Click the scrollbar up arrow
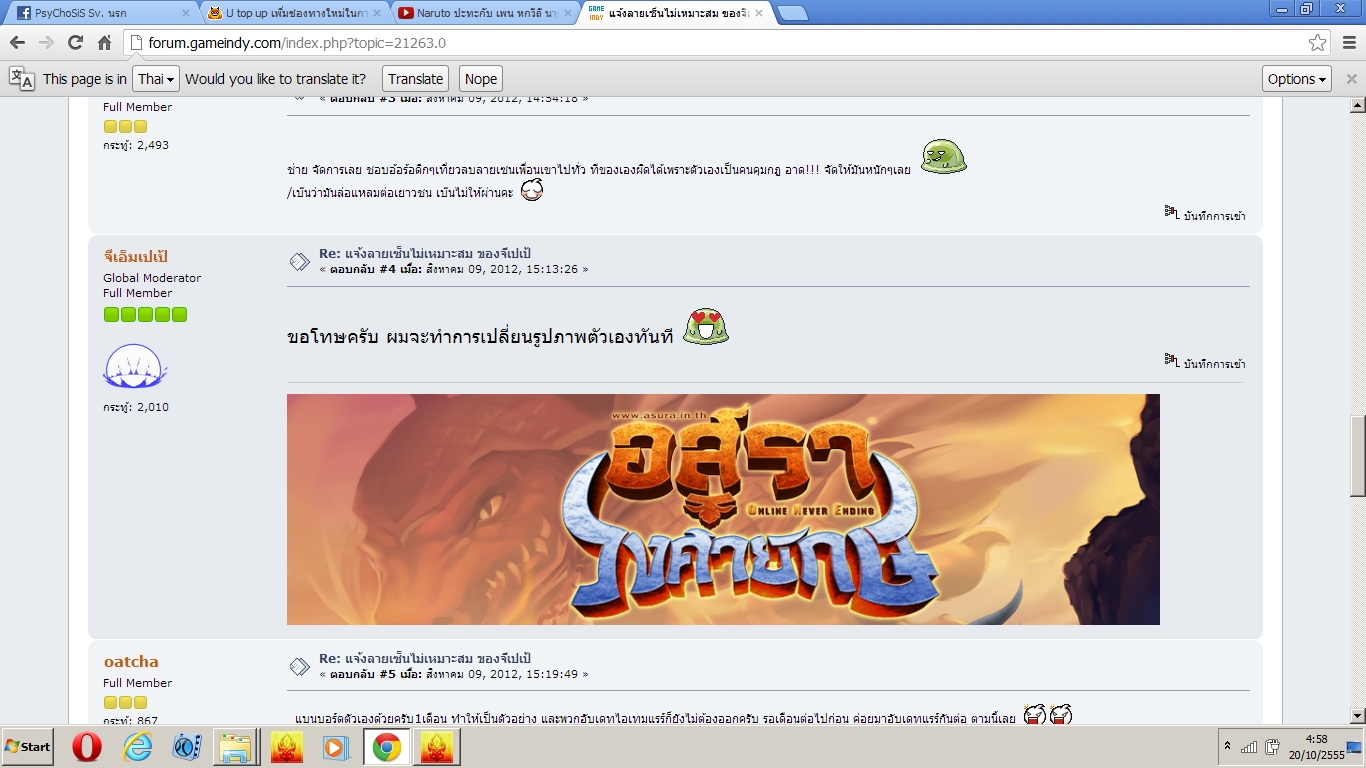Viewport: 1366px width, 768px height. (1358, 104)
